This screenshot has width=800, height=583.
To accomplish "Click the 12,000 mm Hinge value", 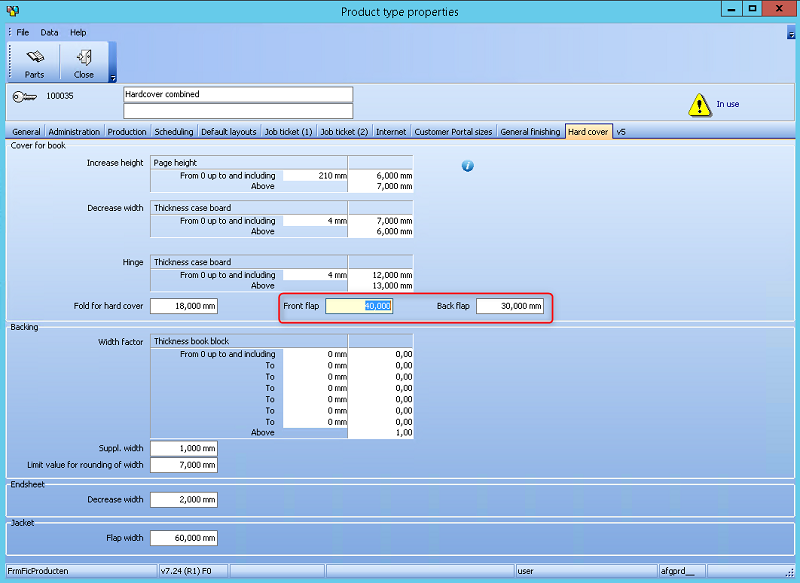I will [x=381, y=275].
